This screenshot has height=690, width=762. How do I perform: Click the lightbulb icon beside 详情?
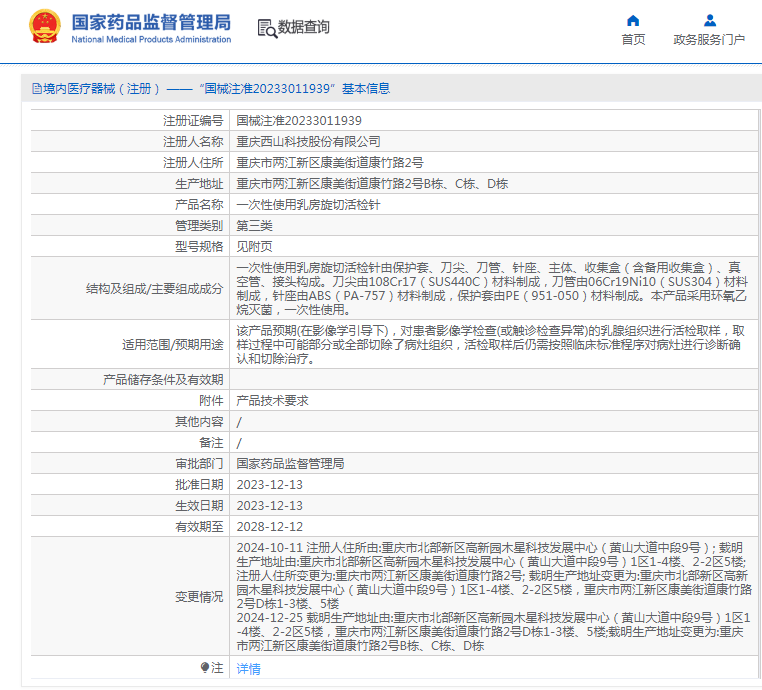coord(205,667)
